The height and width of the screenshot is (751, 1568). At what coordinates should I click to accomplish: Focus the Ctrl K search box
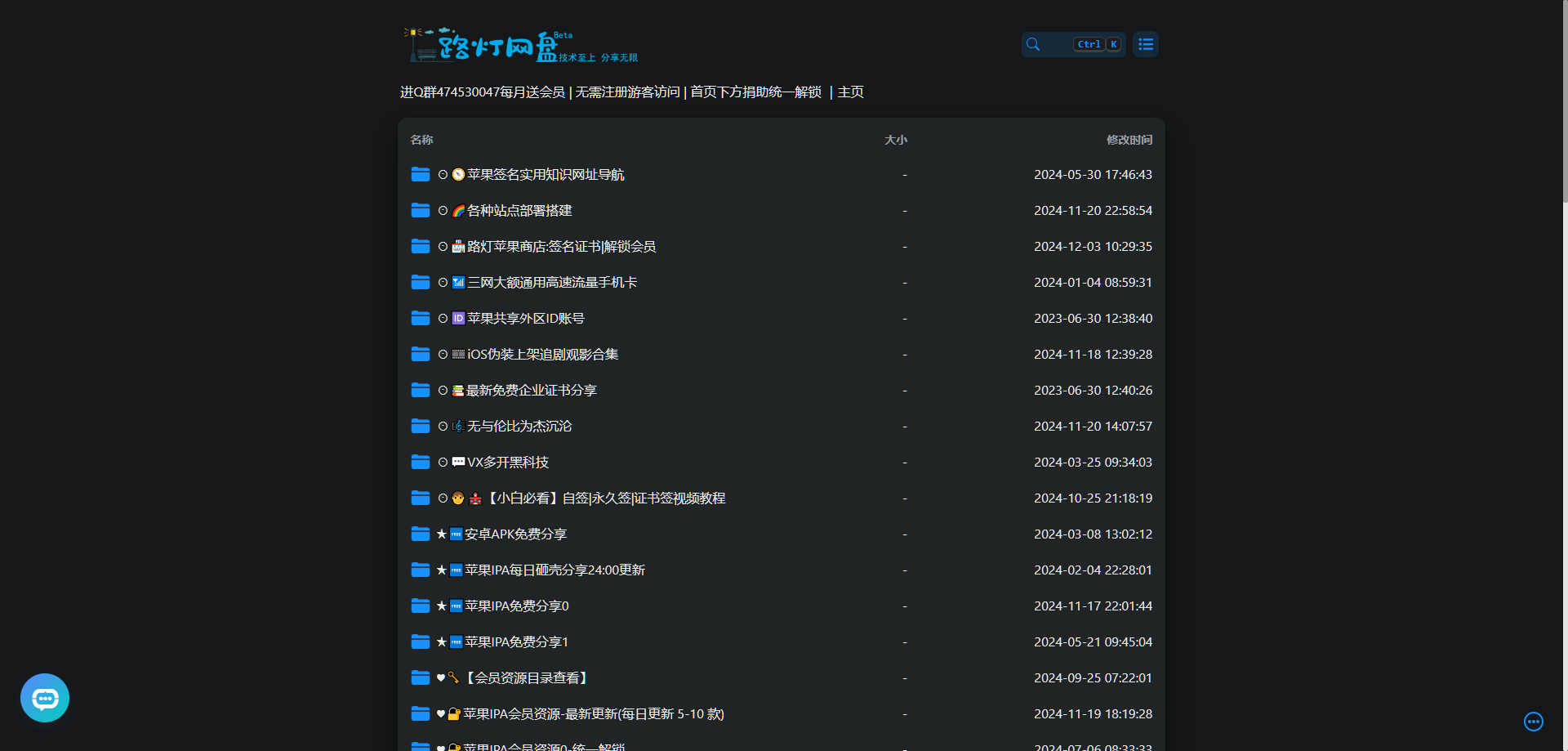1074,44
